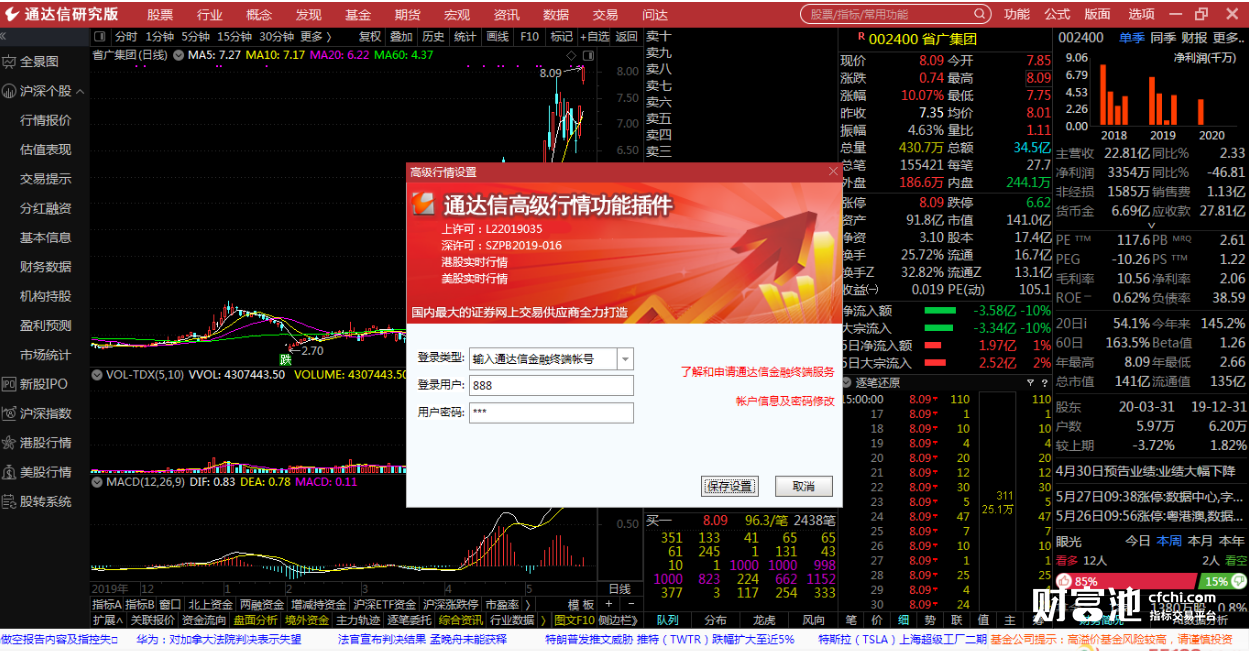
Task: Click +自选 to add to watchlist
Action: click(594, 36)
